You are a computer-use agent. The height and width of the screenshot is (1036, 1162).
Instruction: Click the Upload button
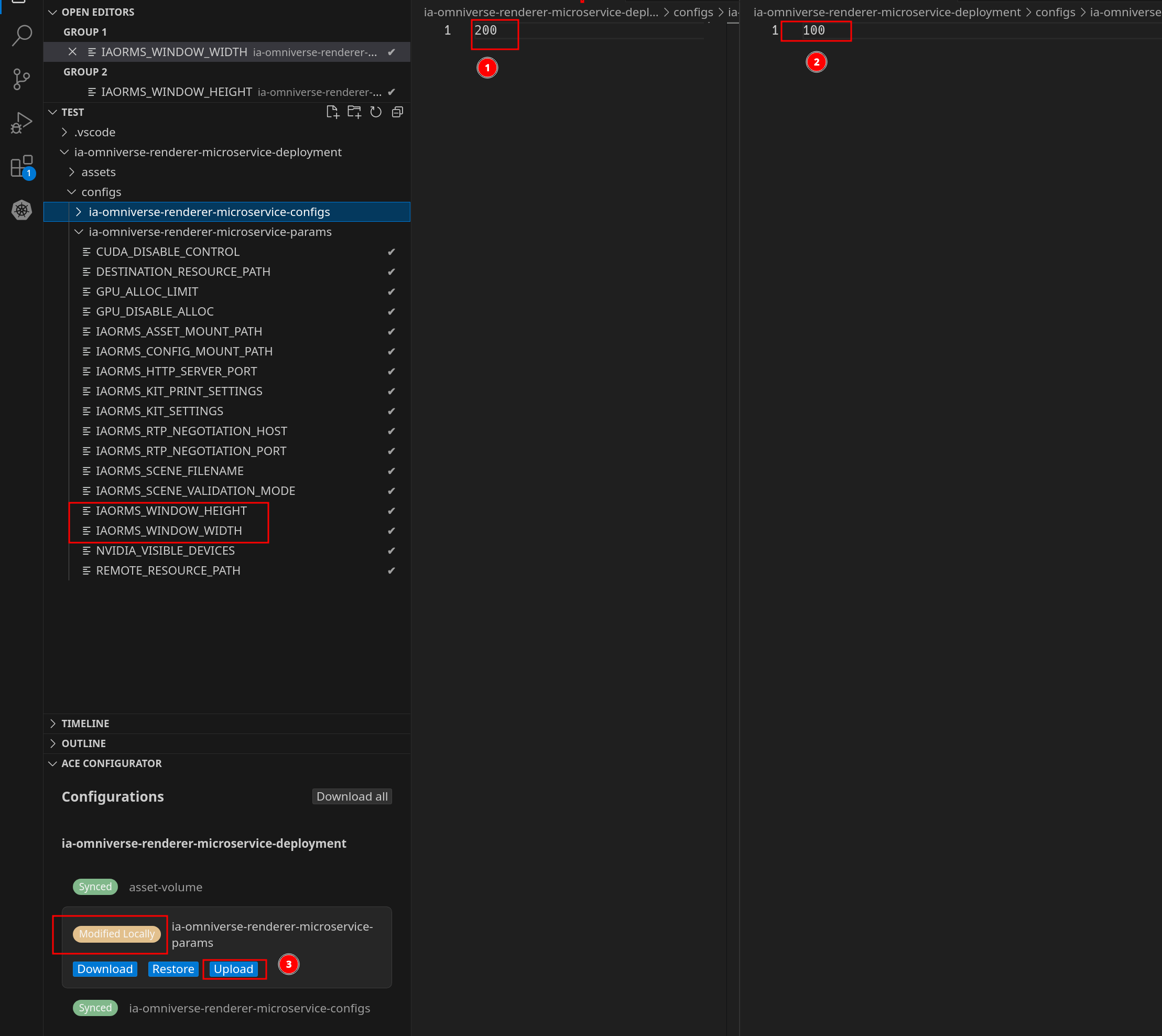point(233,969)
